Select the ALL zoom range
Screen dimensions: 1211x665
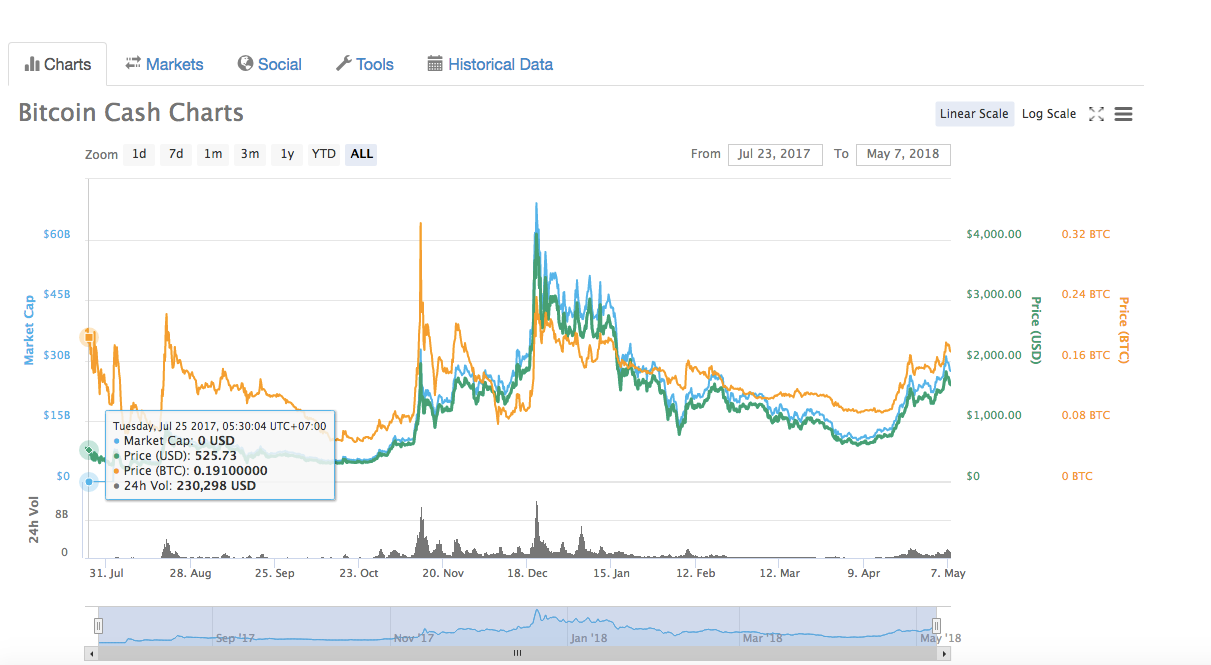362,154
